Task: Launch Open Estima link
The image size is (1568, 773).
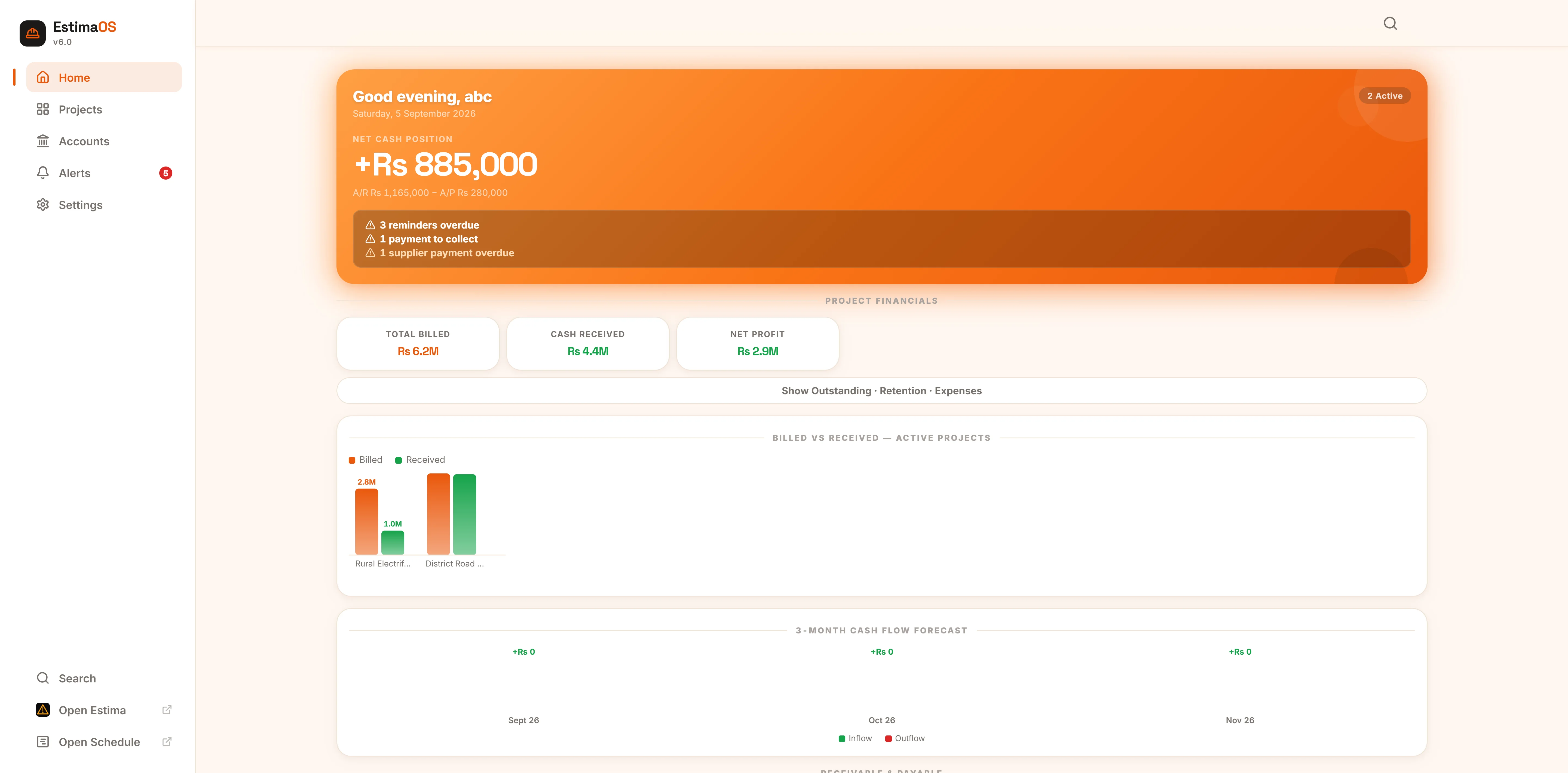Action: tap(104, 710)
